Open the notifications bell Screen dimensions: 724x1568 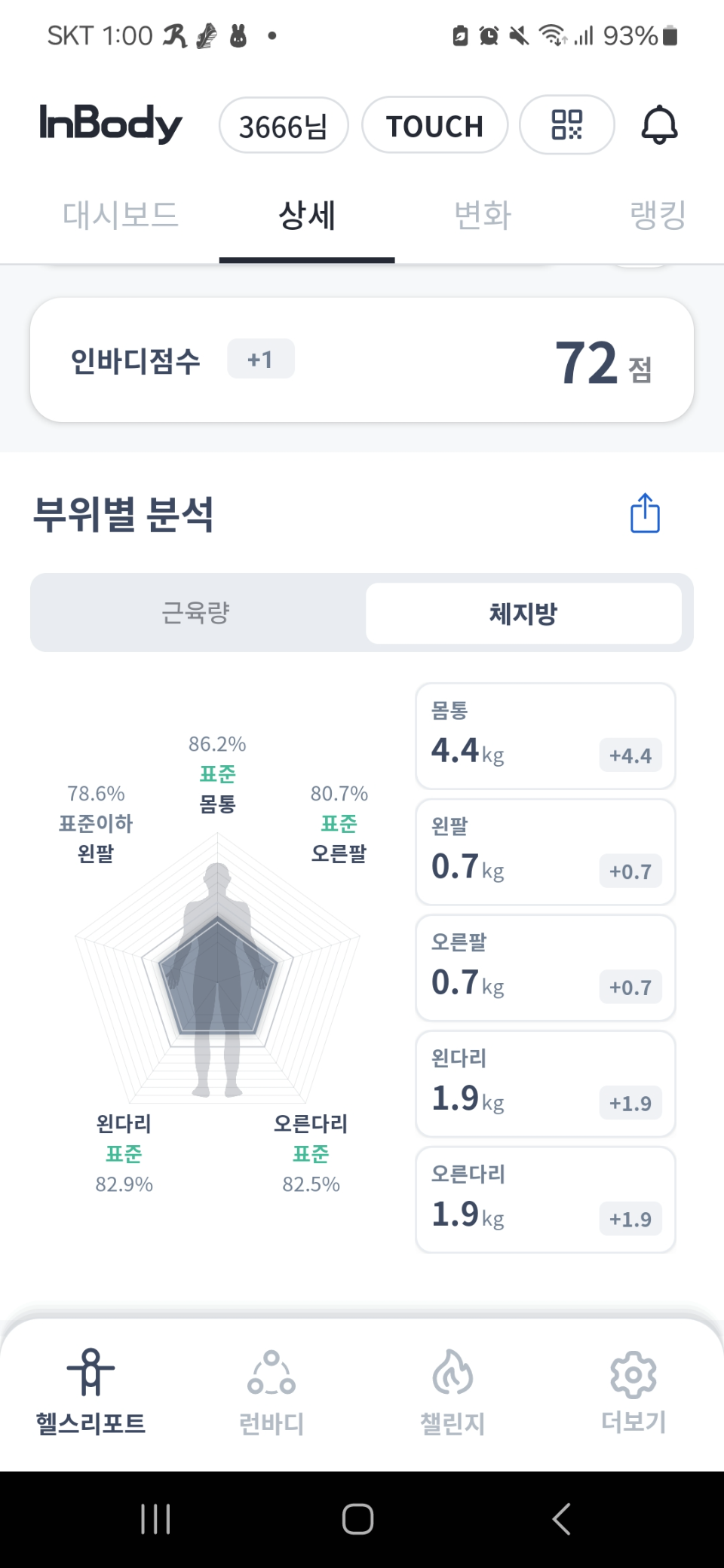point(659,125)
